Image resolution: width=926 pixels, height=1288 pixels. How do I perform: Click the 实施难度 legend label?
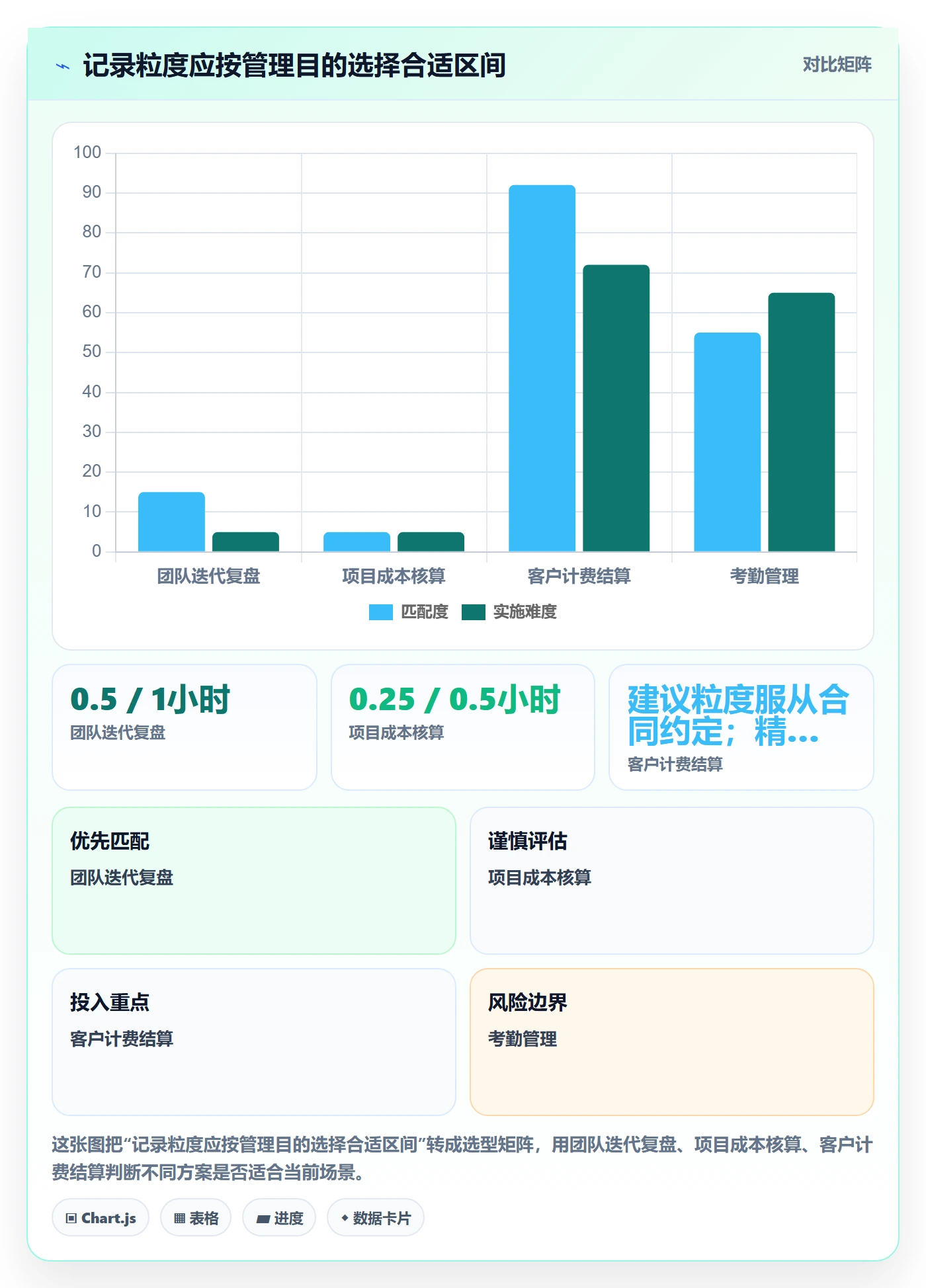click(525, 612)
